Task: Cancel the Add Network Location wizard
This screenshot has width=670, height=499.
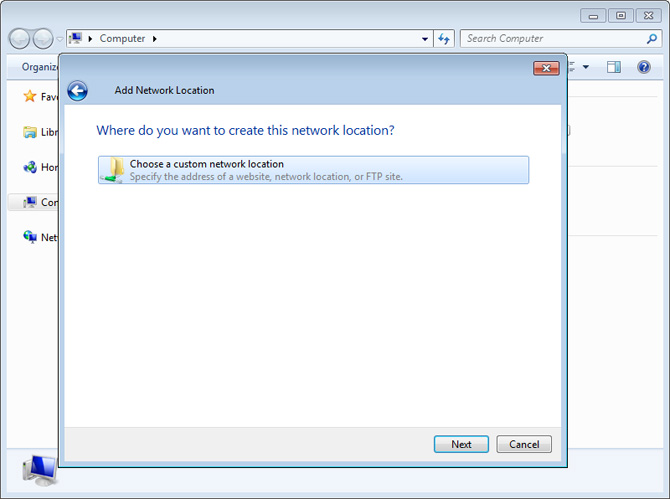Action: pos(524,444)
